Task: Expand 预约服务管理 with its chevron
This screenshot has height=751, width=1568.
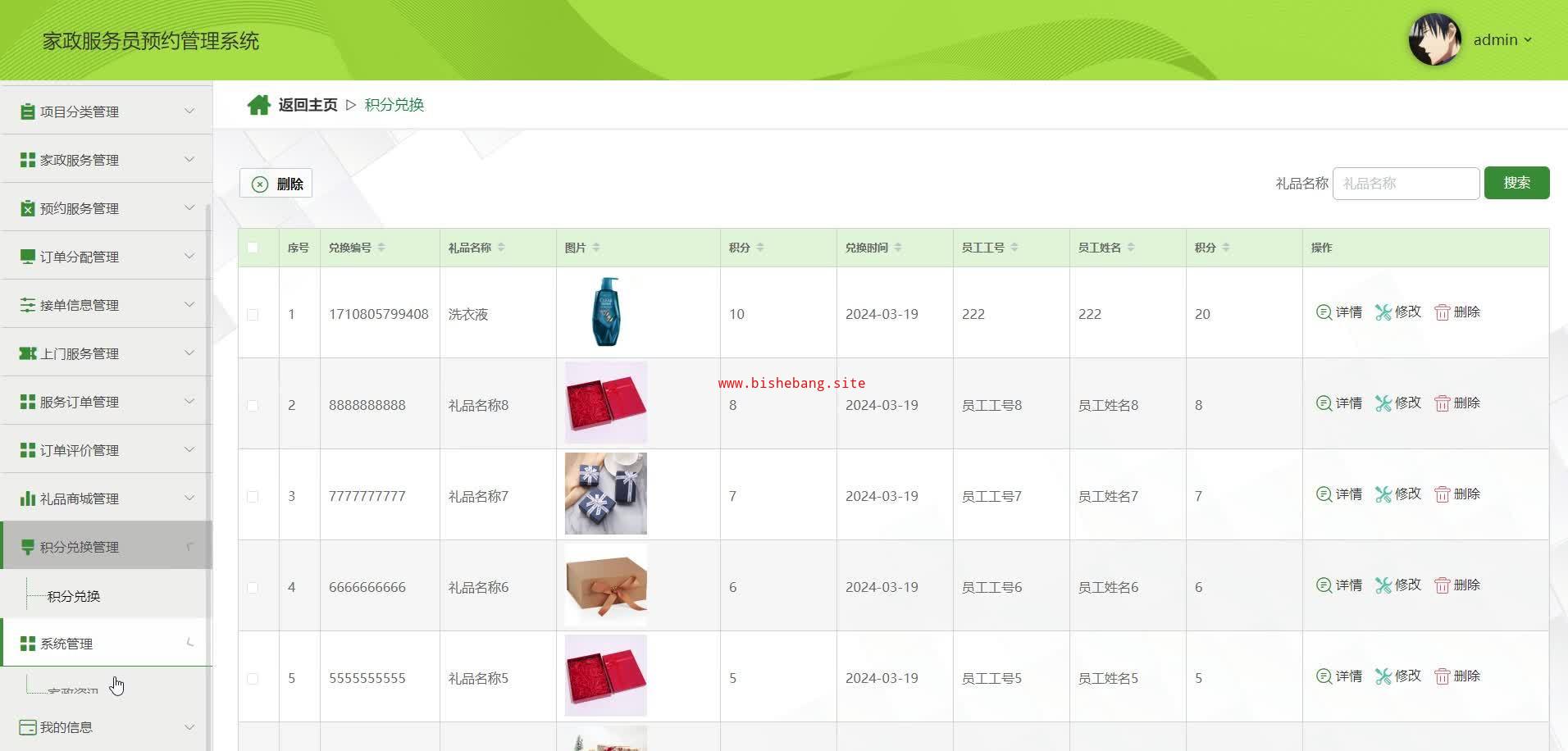Action: (x=189, y=207)
